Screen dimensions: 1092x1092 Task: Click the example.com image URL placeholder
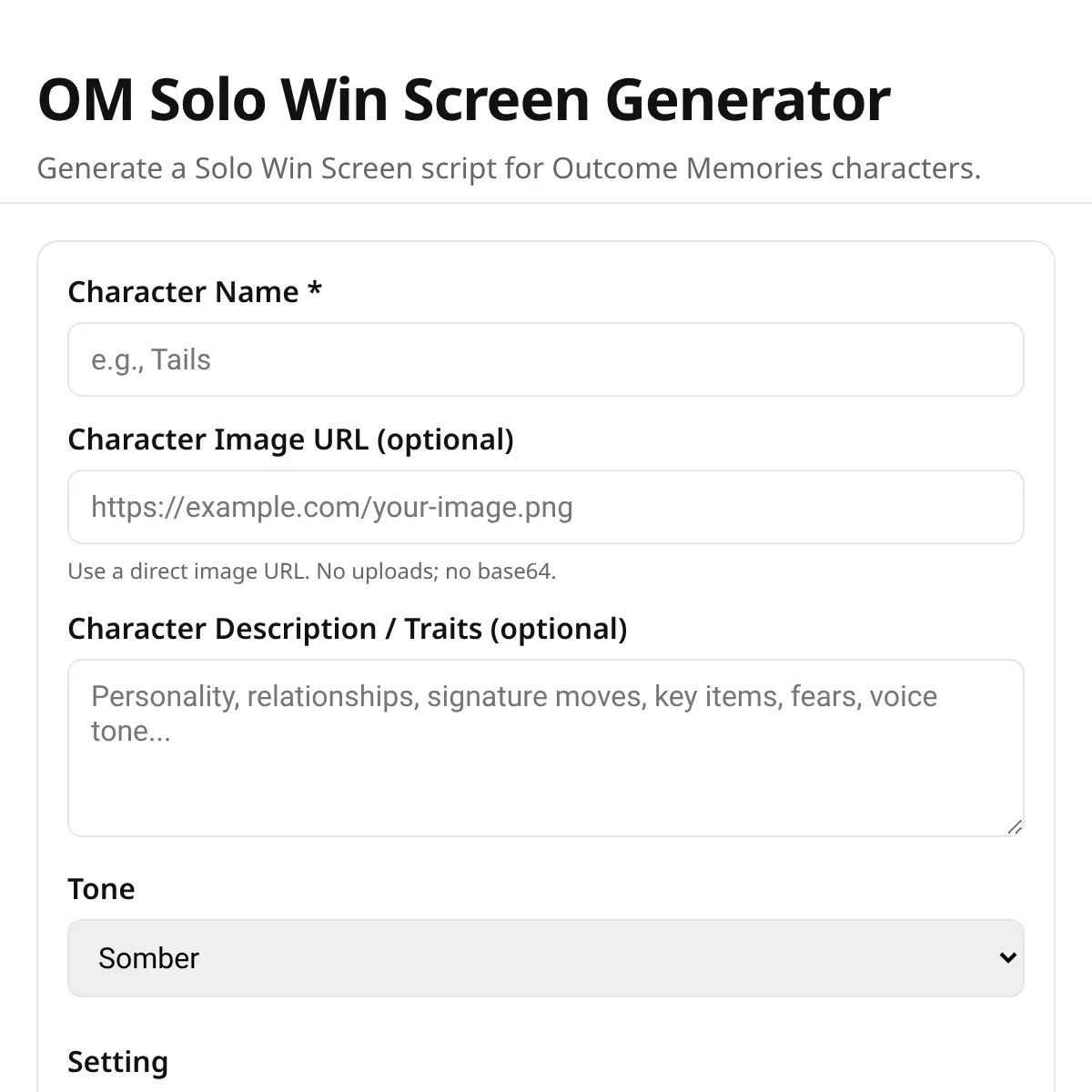click(332, 508)
